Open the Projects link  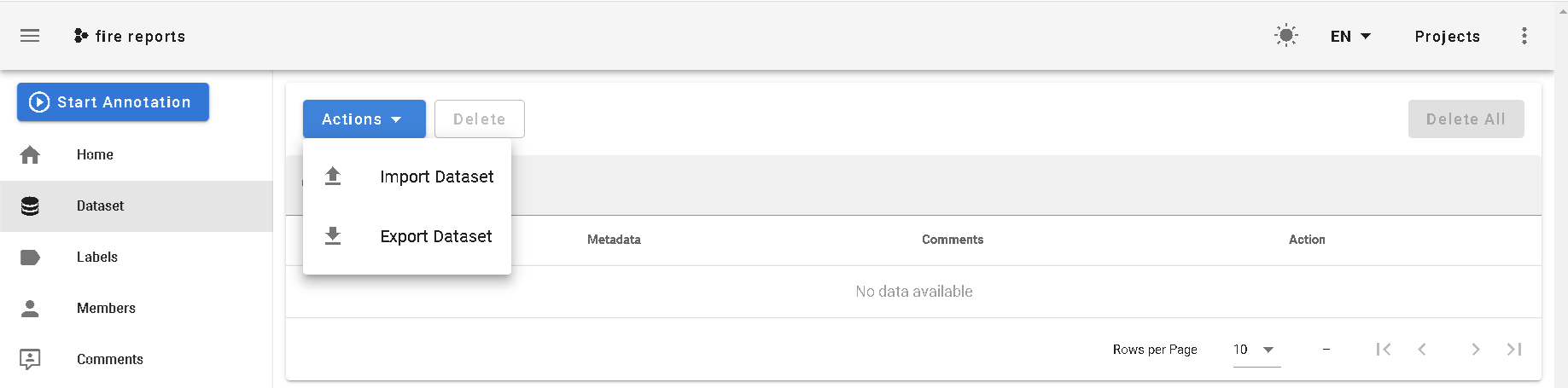point(1447,36)
